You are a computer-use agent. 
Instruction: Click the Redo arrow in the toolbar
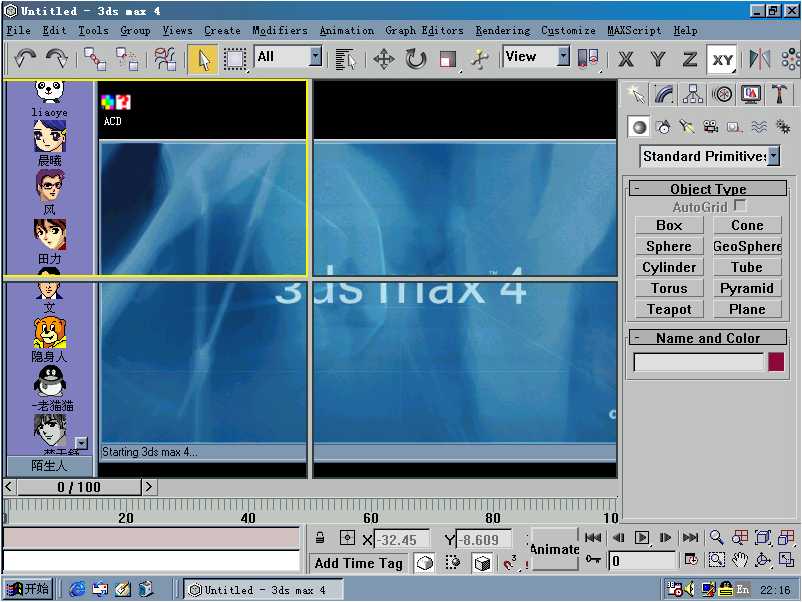pos(56,58)
